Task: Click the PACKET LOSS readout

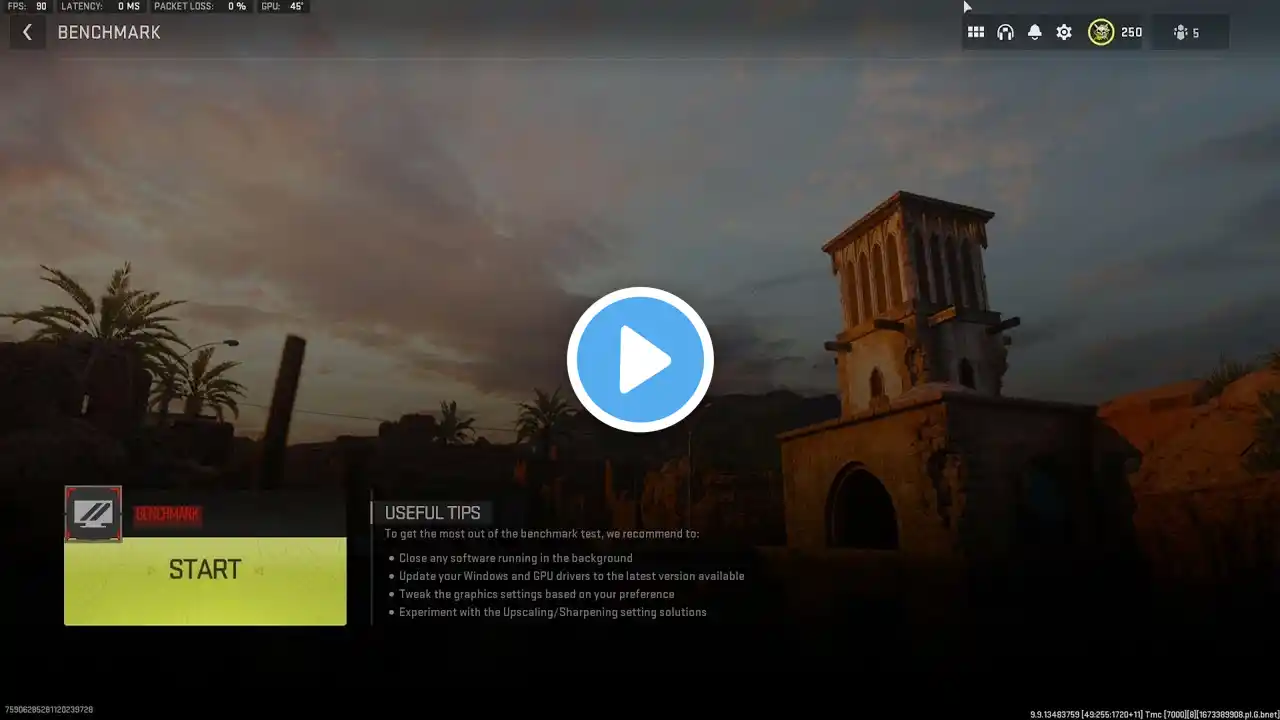Action: [x=200, y=6]
